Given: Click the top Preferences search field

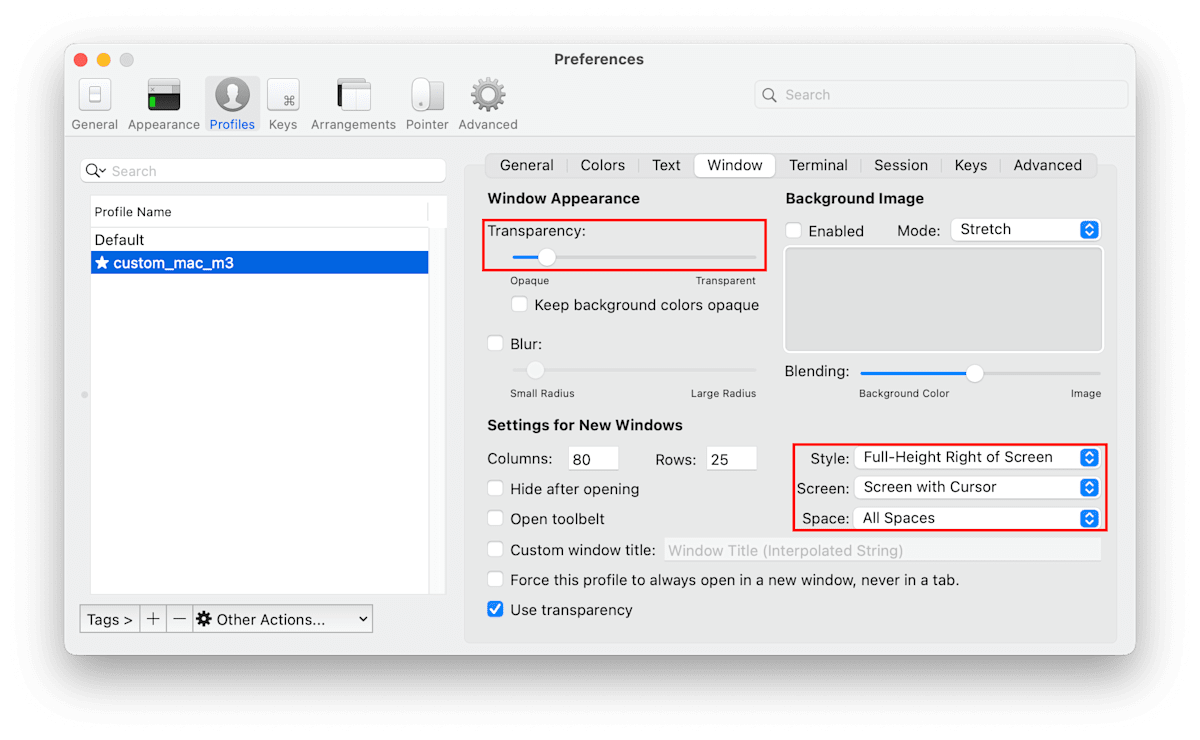Looking at the screenshot, I should 941,95.
